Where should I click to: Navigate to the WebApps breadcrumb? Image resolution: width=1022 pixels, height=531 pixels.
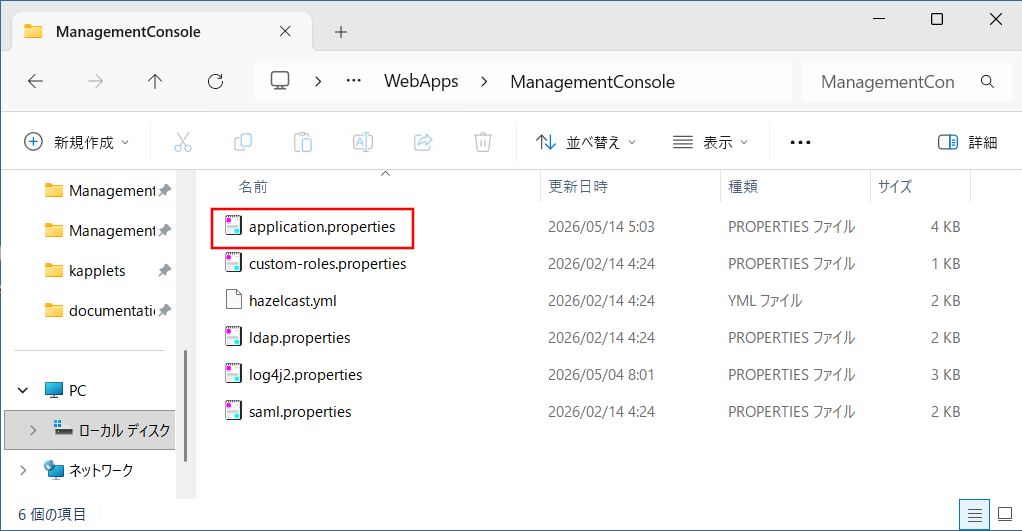(x=421, y=81)
